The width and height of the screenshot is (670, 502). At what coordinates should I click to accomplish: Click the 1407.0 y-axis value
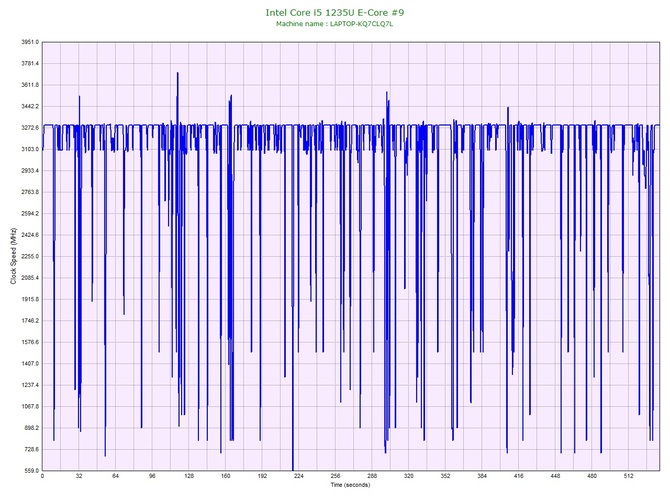pyautogui.click(x=30, y=364)
